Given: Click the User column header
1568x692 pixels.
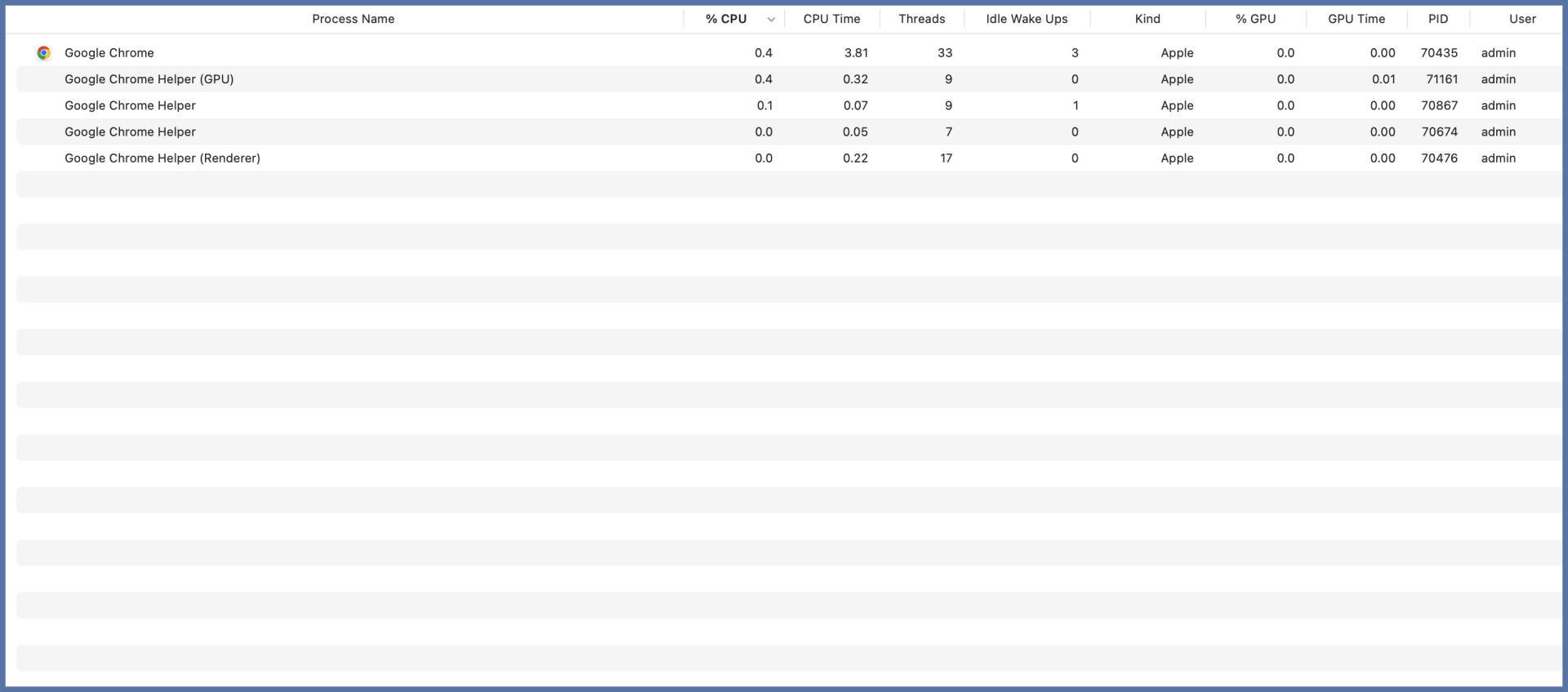Looking at the screenshot, I should (x=1521, y=19).
